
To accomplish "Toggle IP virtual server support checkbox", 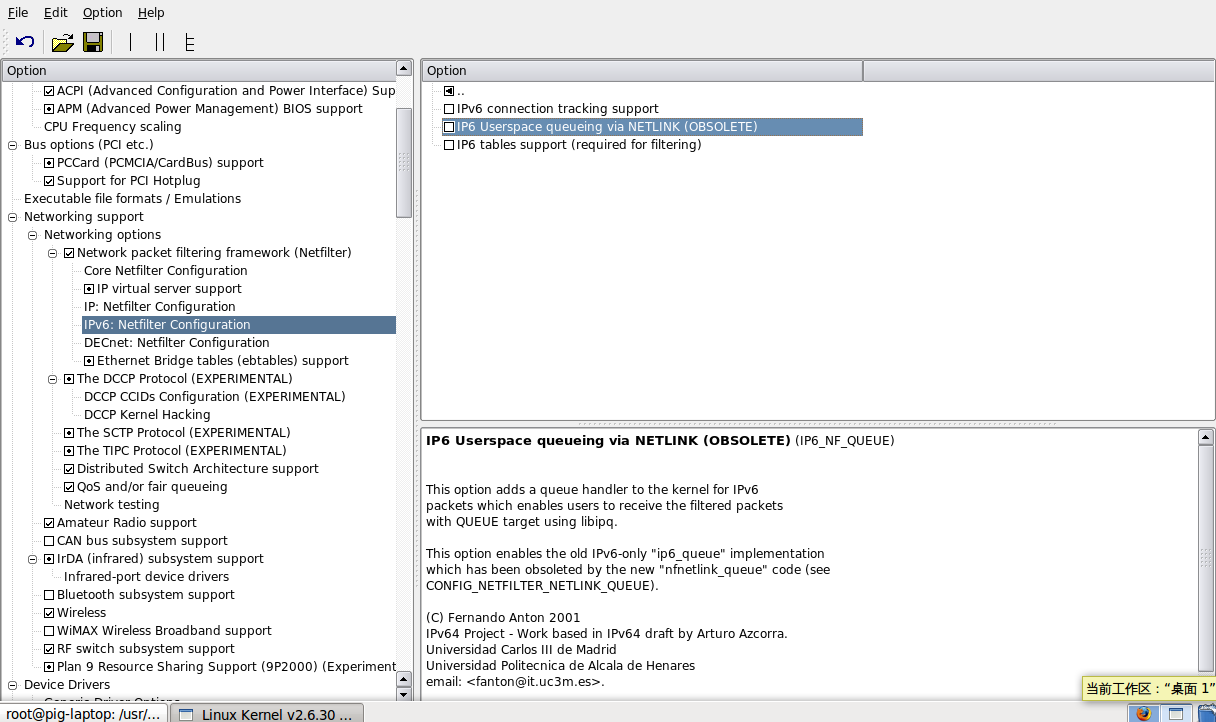I will coord(89,289).
